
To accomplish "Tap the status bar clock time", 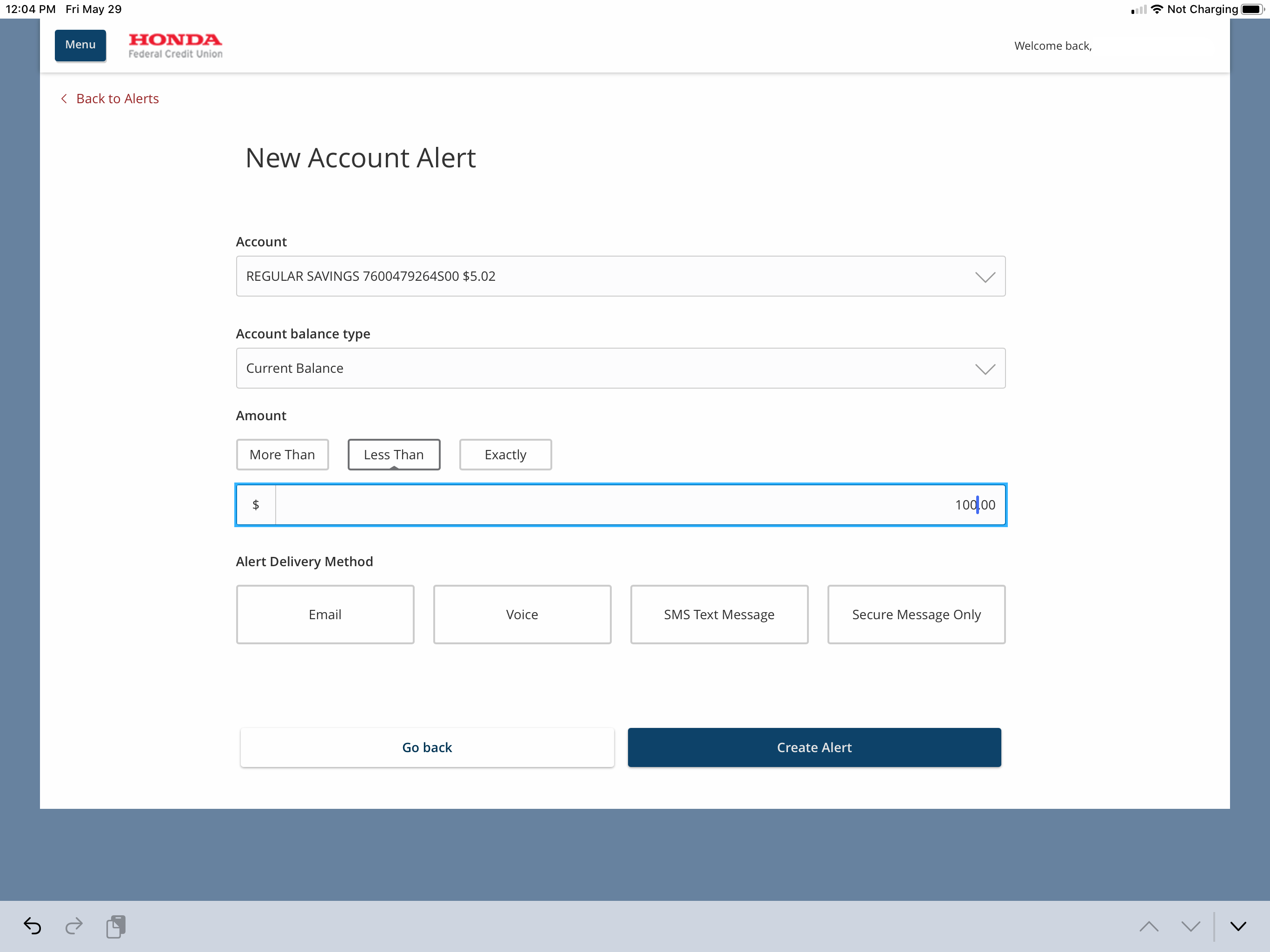I will pyautogui.click(x=30, y=9).
